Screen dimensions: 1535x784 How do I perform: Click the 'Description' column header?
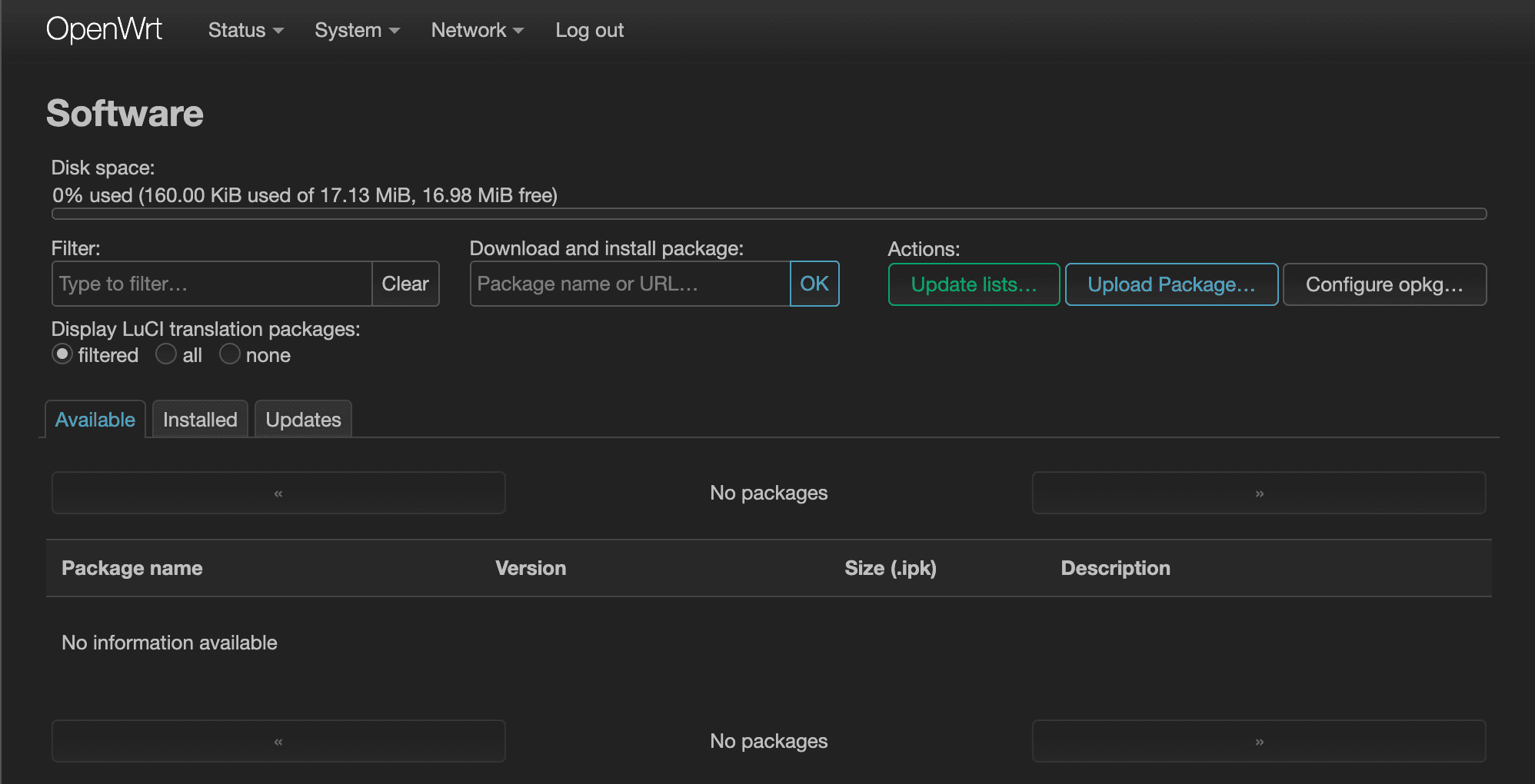point(1116,568)
